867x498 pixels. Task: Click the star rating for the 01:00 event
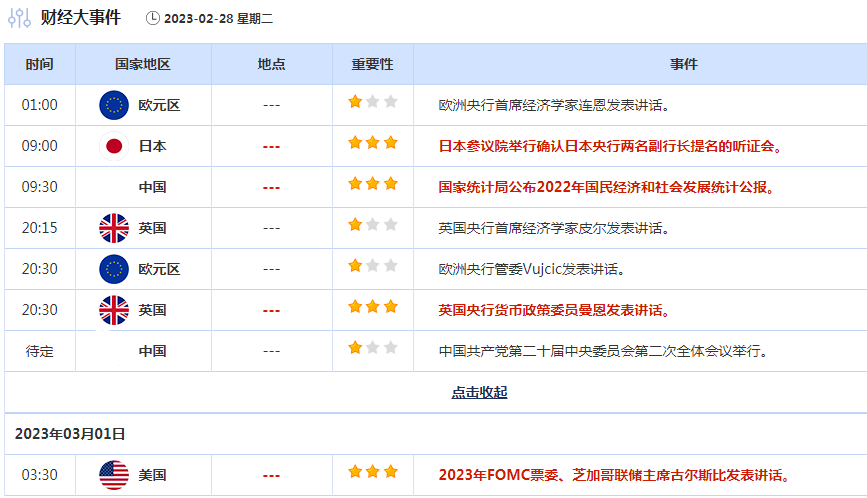(373, 102)
